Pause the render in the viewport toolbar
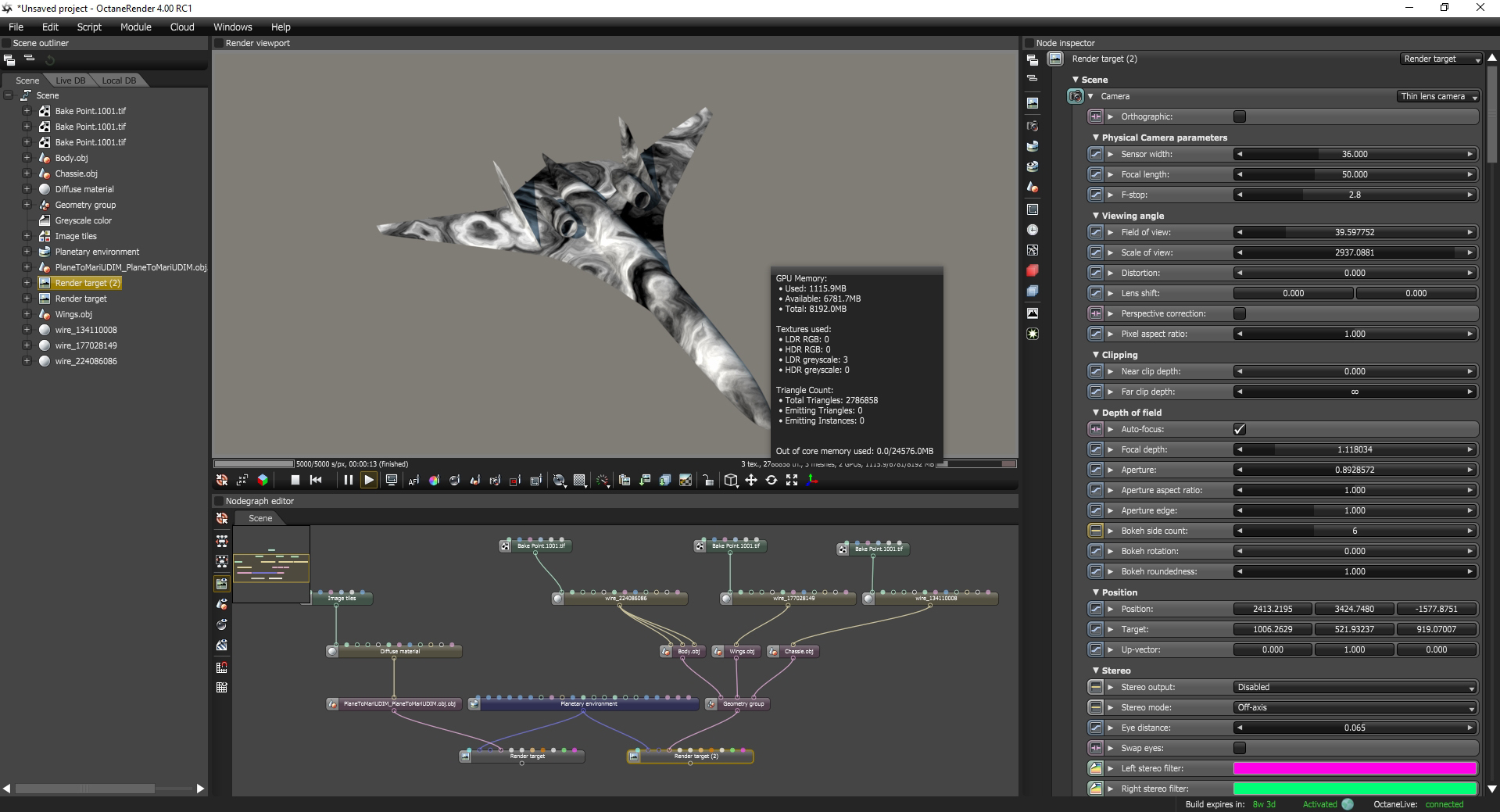 click(x=349, y=480)
